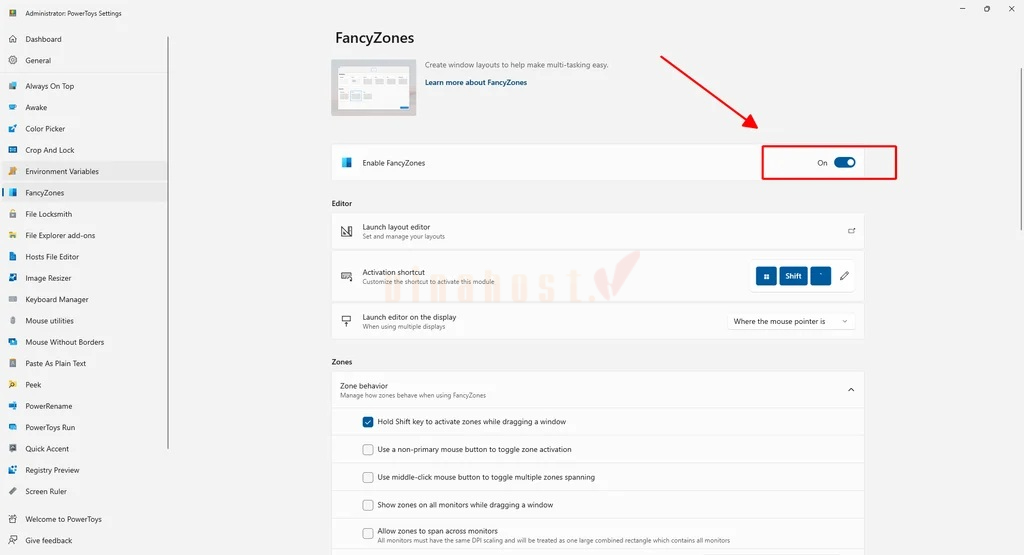This screenshot has height=555, width=1024.
Task: Click the Awake module icon
Action: pyautogui.click(x=12, y=107)
